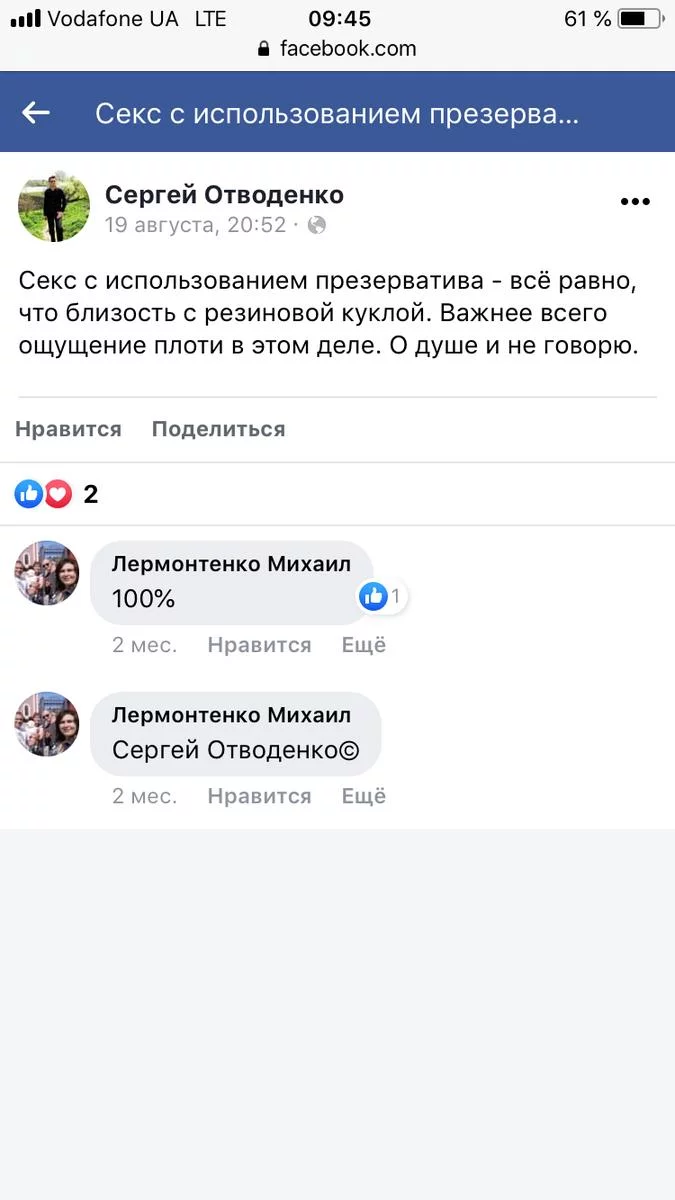
Task: Tap the lock icon beside facebook.com
Action: 264,49
